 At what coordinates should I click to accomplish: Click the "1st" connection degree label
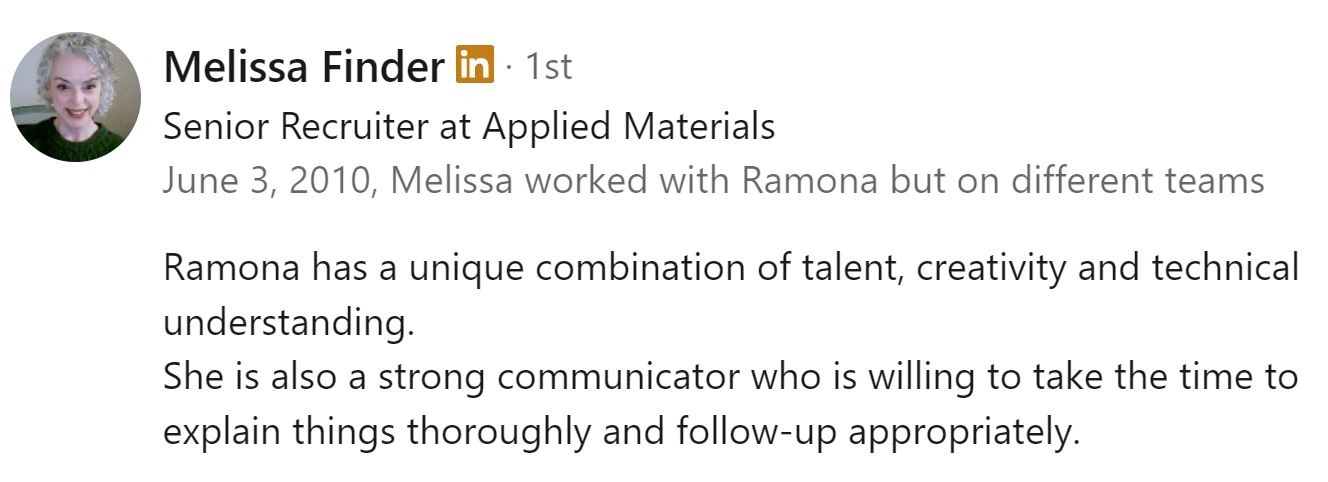[x=549, y=67]
